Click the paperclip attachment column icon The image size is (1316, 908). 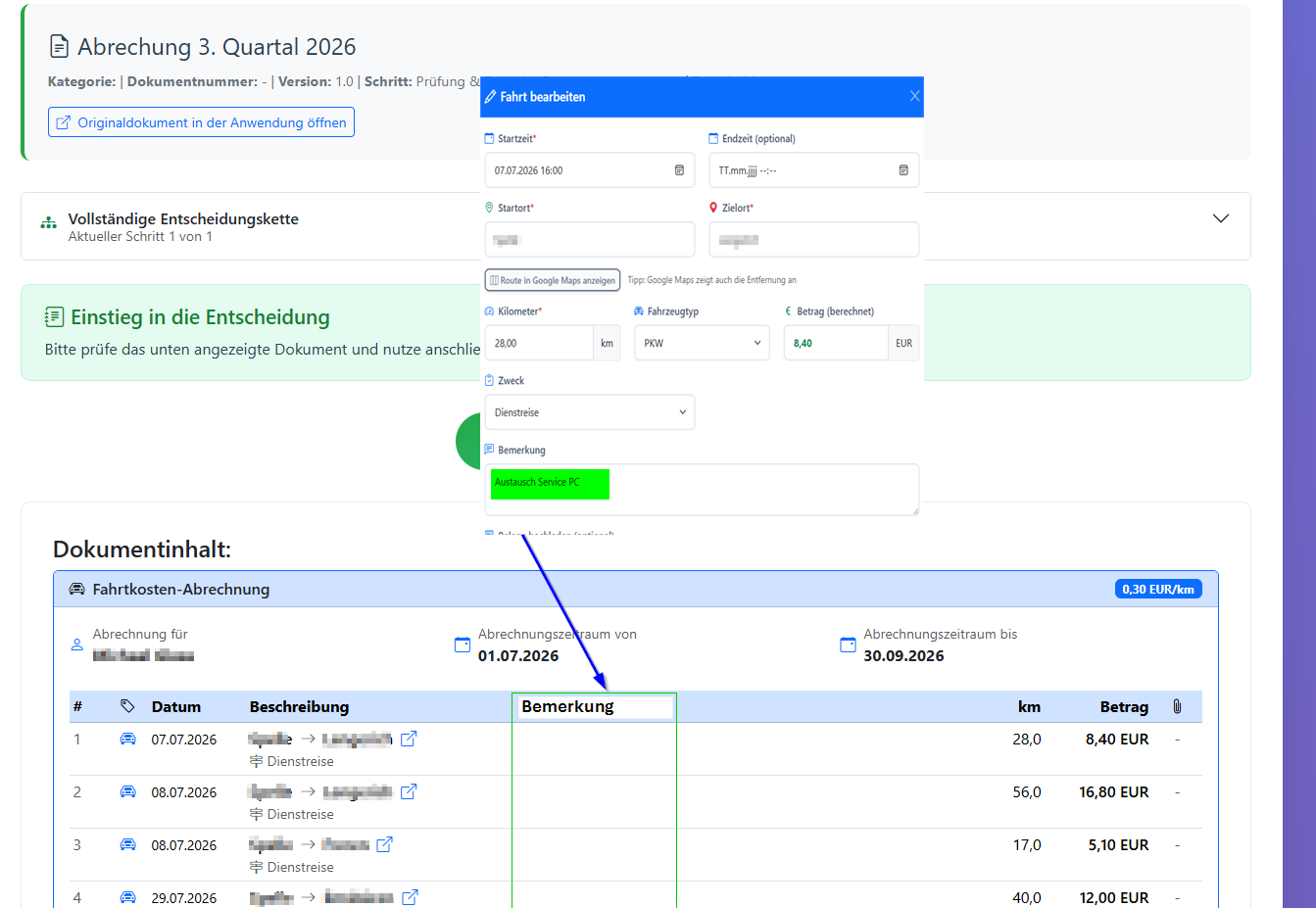click(x=1177, y=706)
